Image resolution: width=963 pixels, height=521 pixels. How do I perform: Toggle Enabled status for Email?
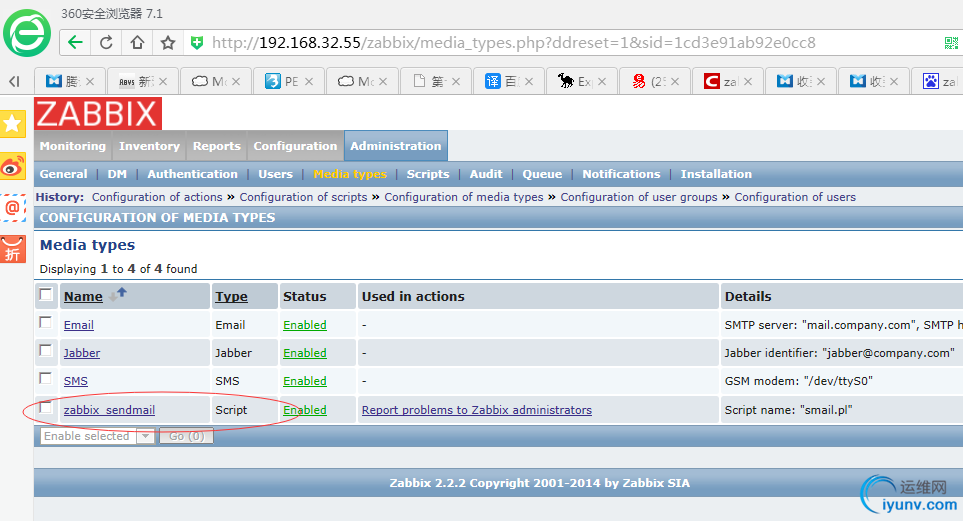(305, 325)
